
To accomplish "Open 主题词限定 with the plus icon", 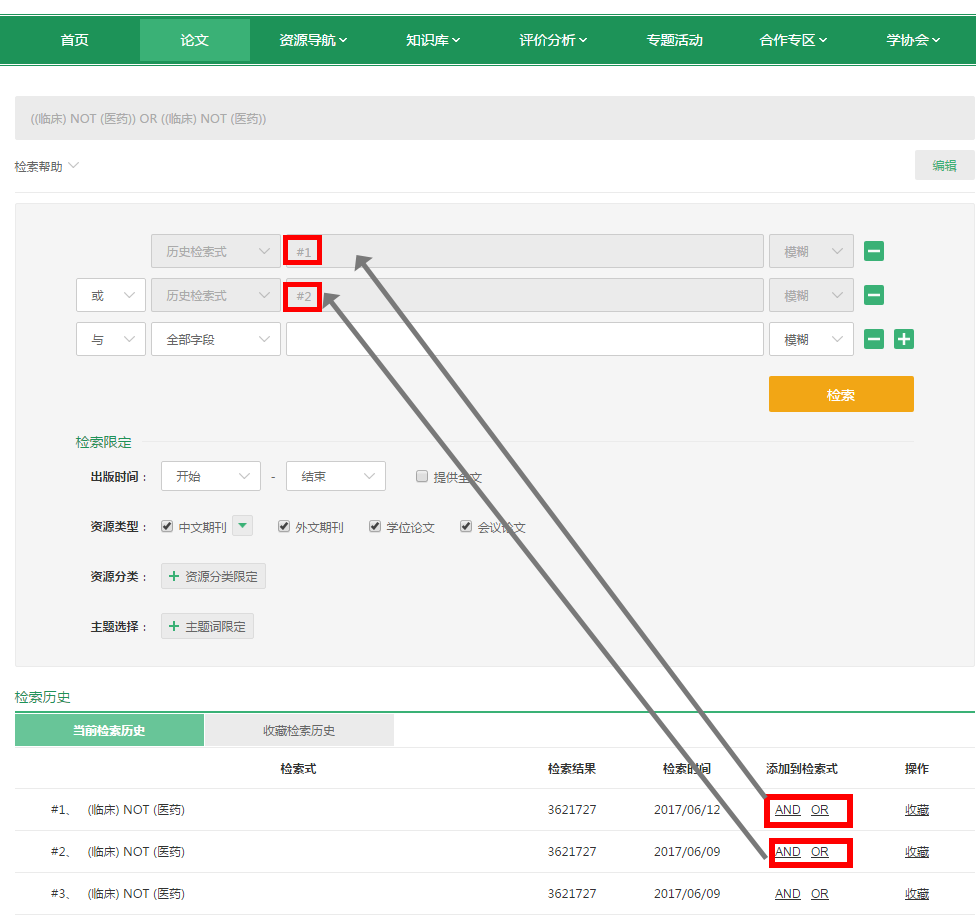I will point(207,627).
